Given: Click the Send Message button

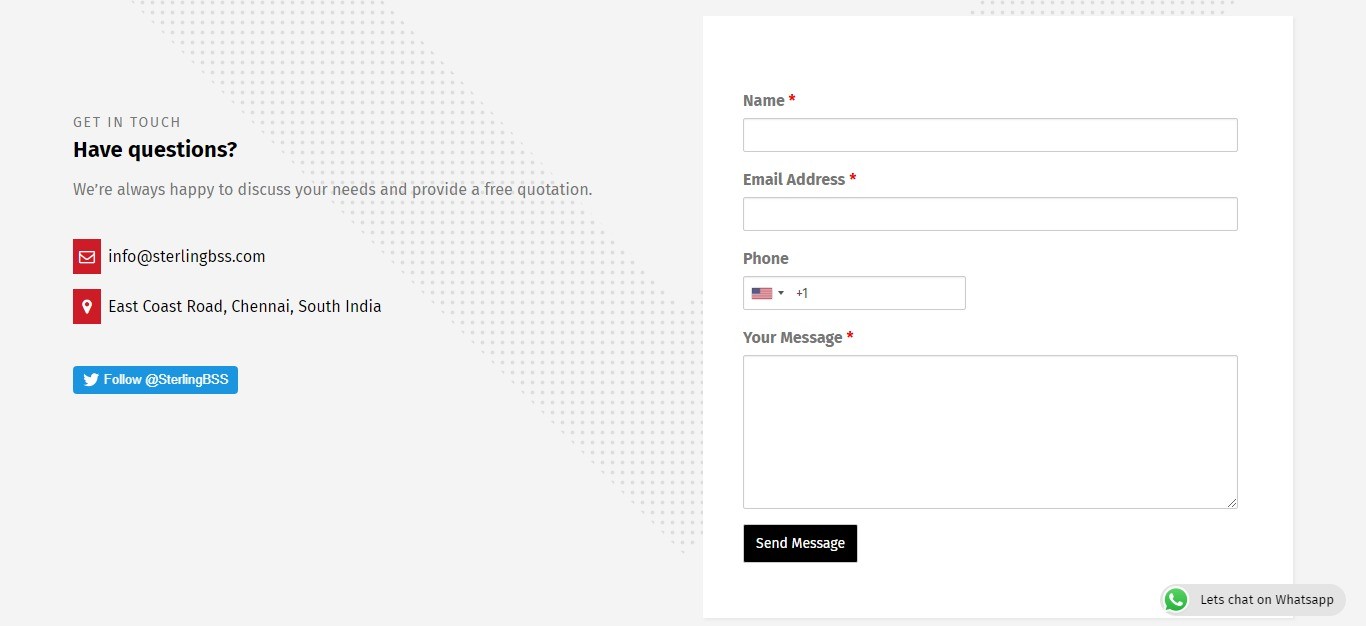Looking at the screenshot, I should pos(800,543).
